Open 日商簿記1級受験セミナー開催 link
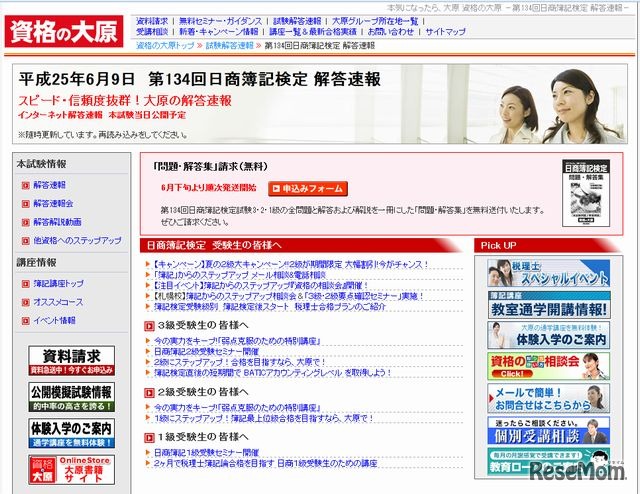Image resolution: width=640 pixels, height=494 pixels. pos(206,452)
